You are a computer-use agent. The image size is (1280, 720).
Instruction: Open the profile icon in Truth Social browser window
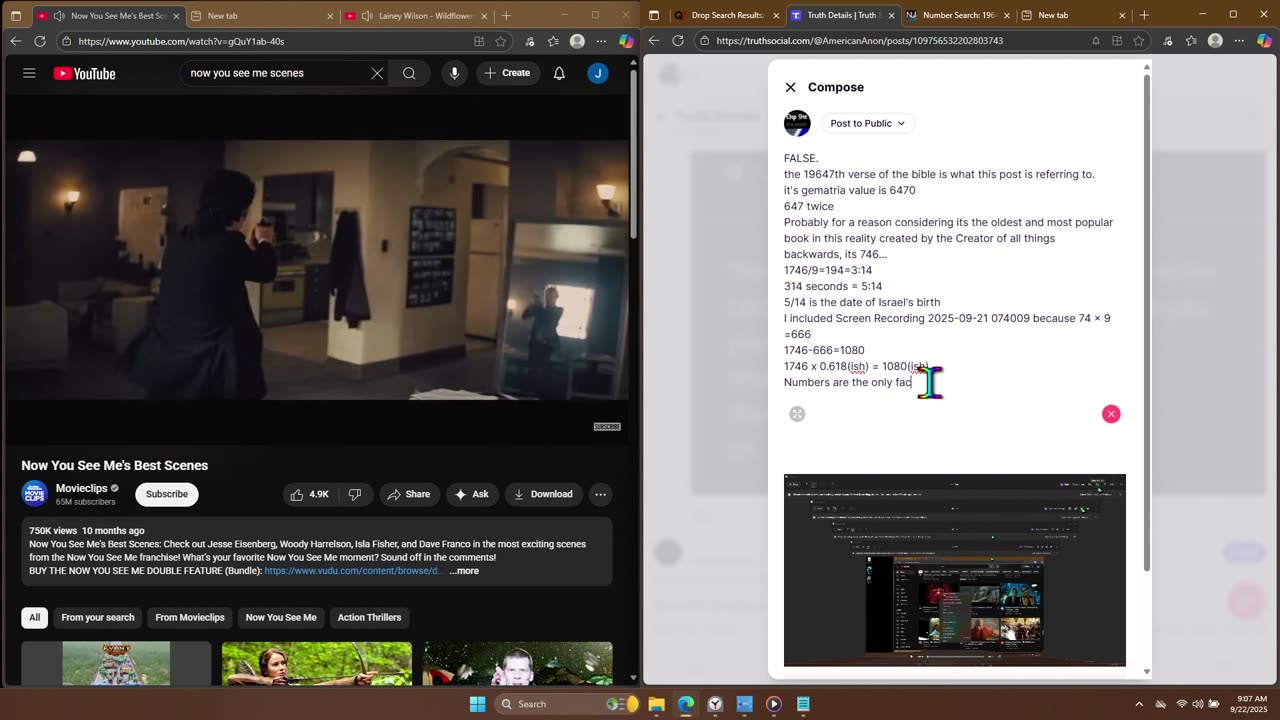coord(1215,41)
